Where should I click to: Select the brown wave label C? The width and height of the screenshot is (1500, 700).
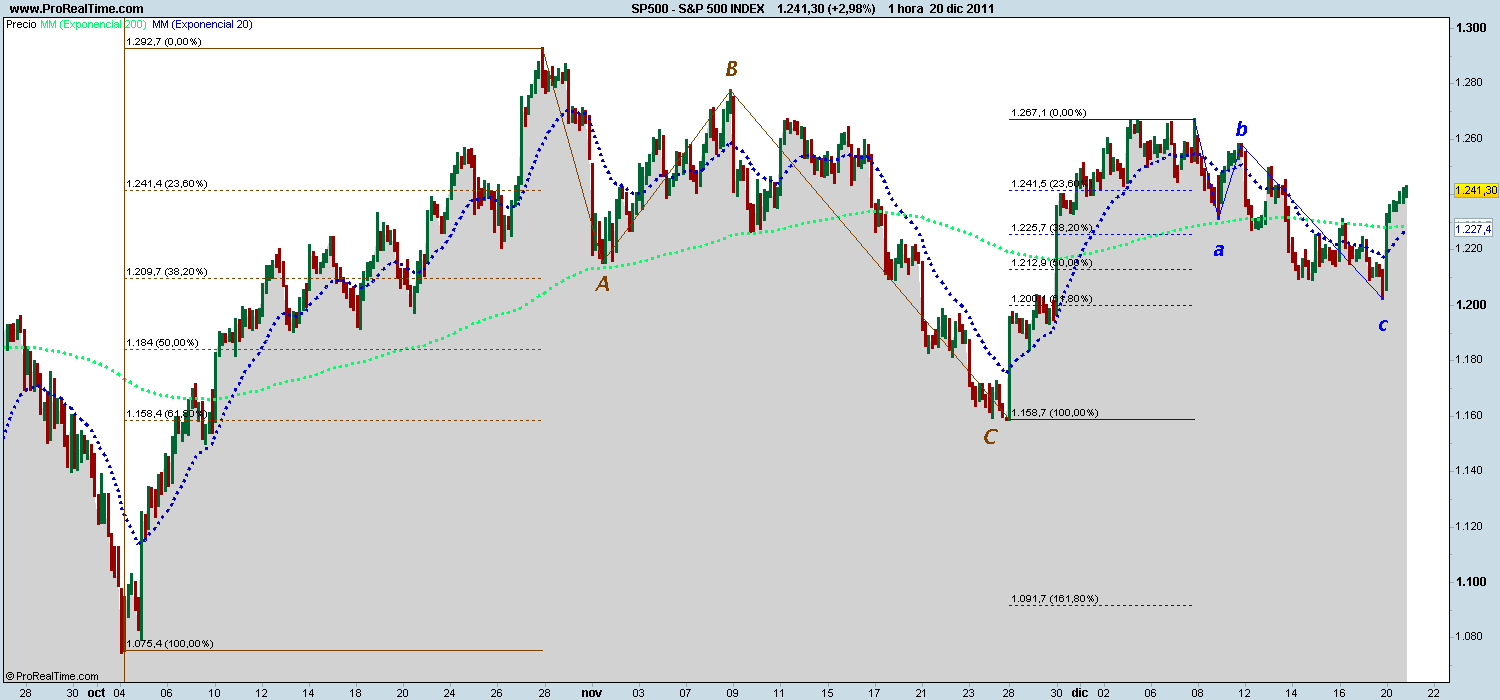[x=990, y=437]
